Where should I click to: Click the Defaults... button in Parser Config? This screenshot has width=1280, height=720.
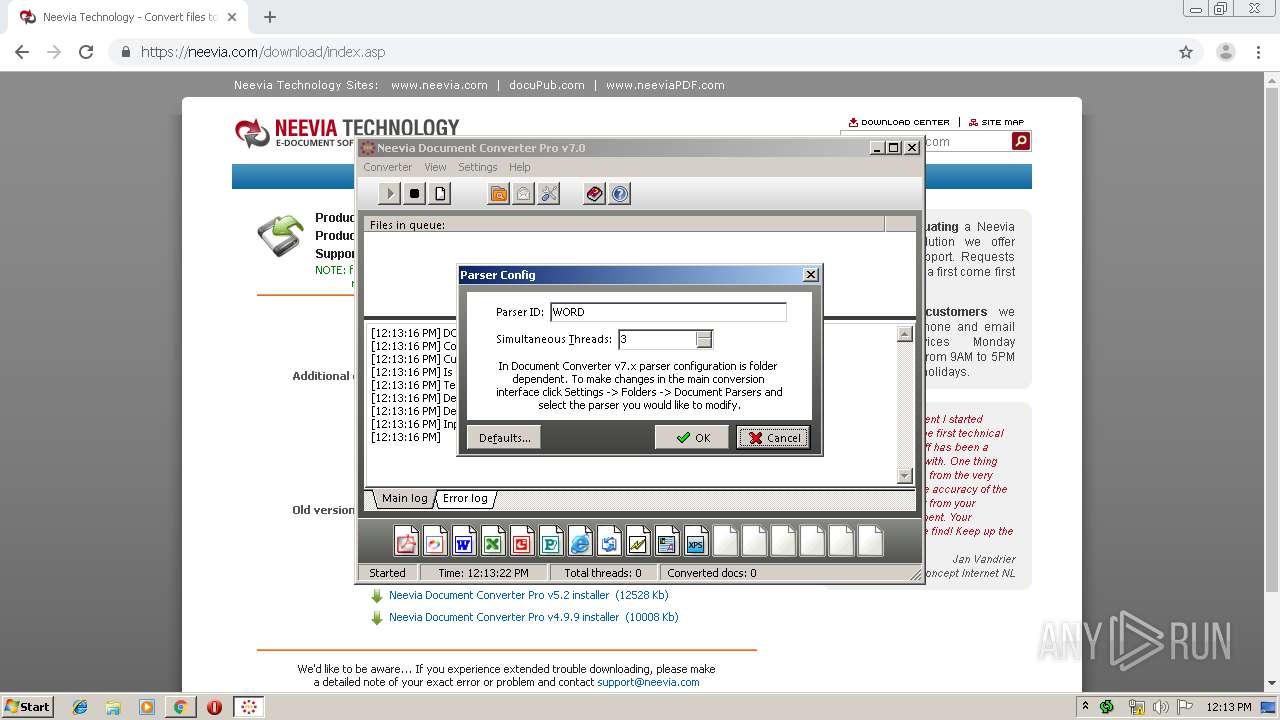tap(504, 438)
